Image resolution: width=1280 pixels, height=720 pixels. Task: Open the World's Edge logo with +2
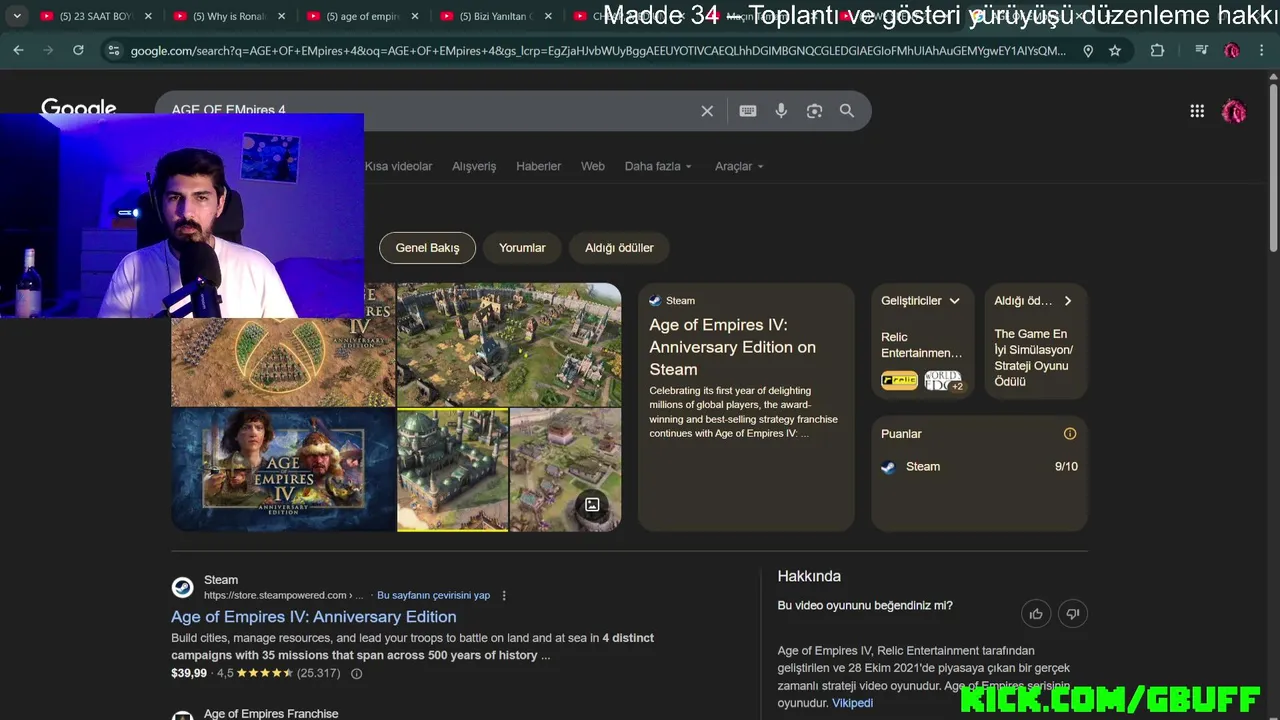[x=943, y=380]
